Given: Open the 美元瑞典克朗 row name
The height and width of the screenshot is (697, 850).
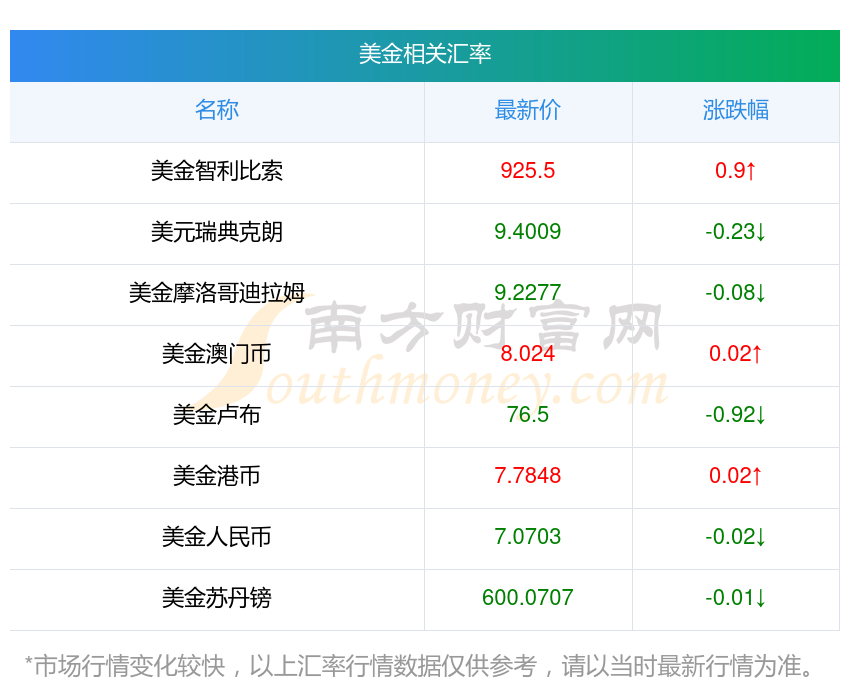Looking at the screenshot, I should click(x=217, y=232).
